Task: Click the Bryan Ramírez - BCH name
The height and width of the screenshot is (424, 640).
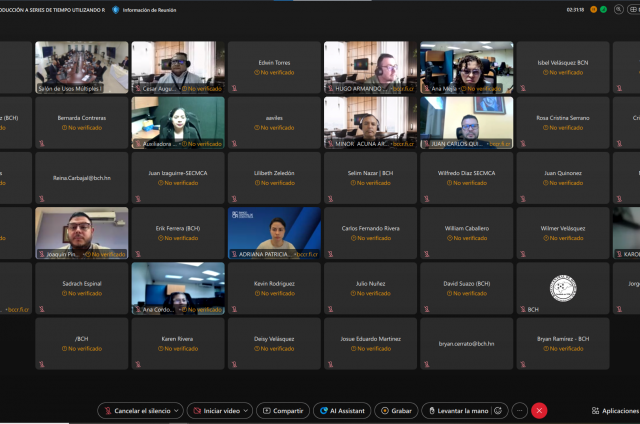Action: coord(563,339)
